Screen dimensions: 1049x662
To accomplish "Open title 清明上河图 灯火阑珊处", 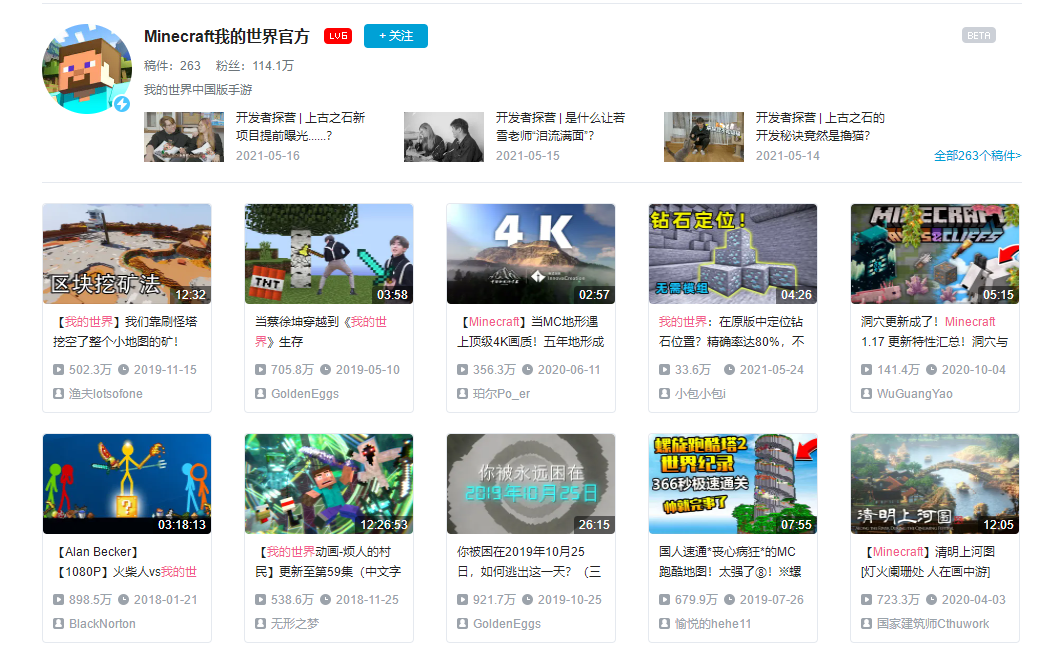I will click(929, 562).
